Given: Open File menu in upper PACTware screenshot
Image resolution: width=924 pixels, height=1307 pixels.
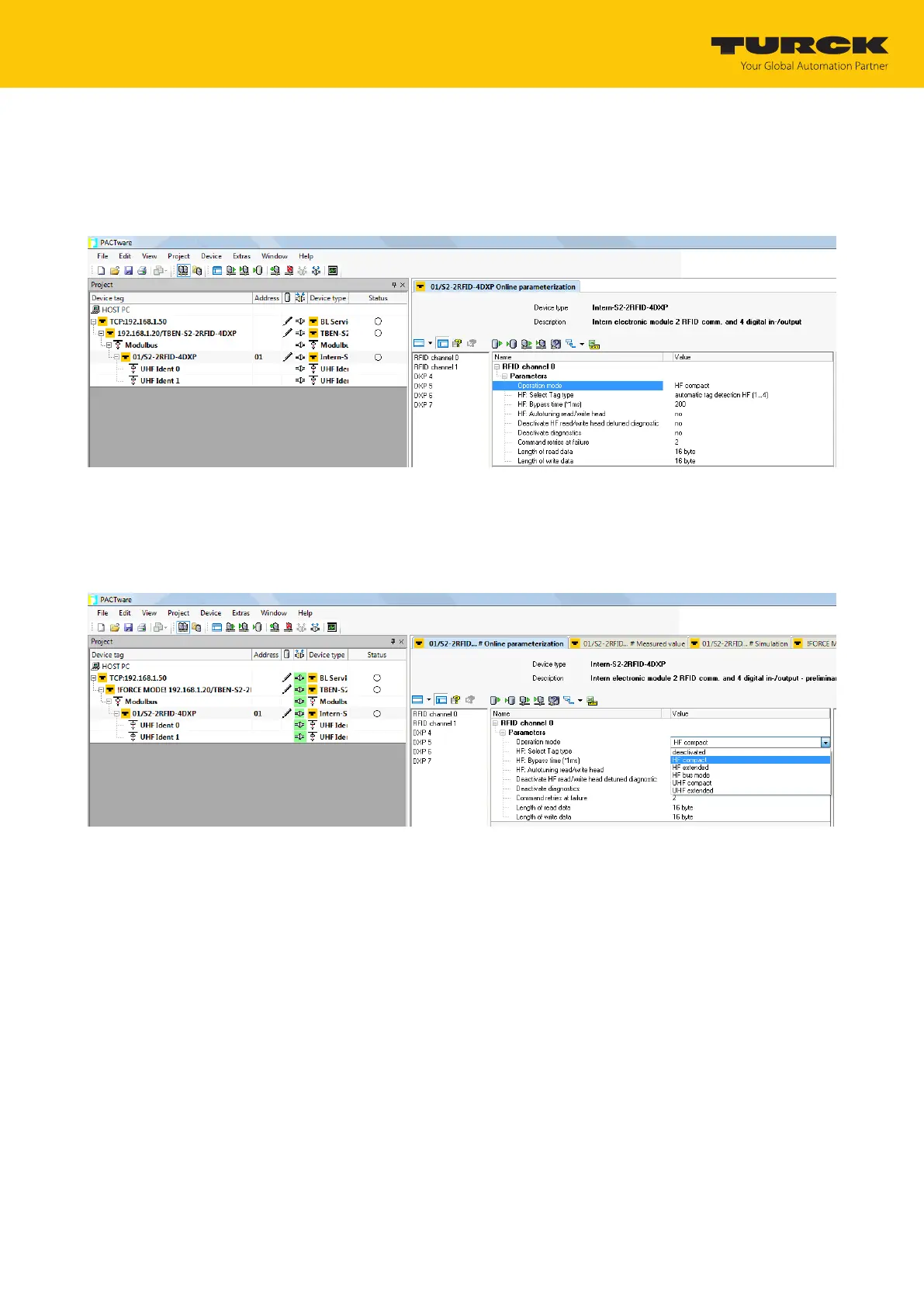Looking at the screenshot, I should [102, 256].
